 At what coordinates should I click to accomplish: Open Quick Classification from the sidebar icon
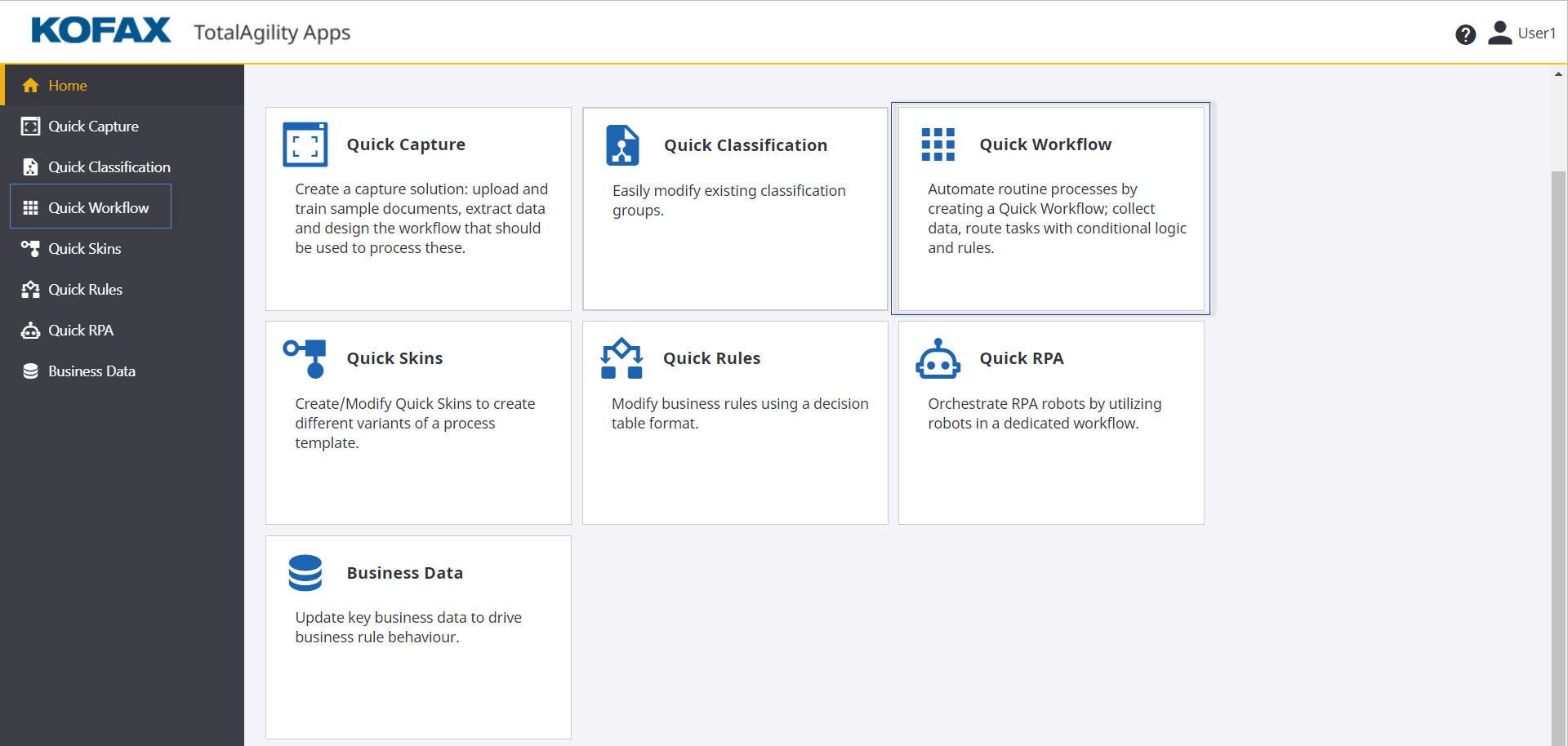pos(30,167)
